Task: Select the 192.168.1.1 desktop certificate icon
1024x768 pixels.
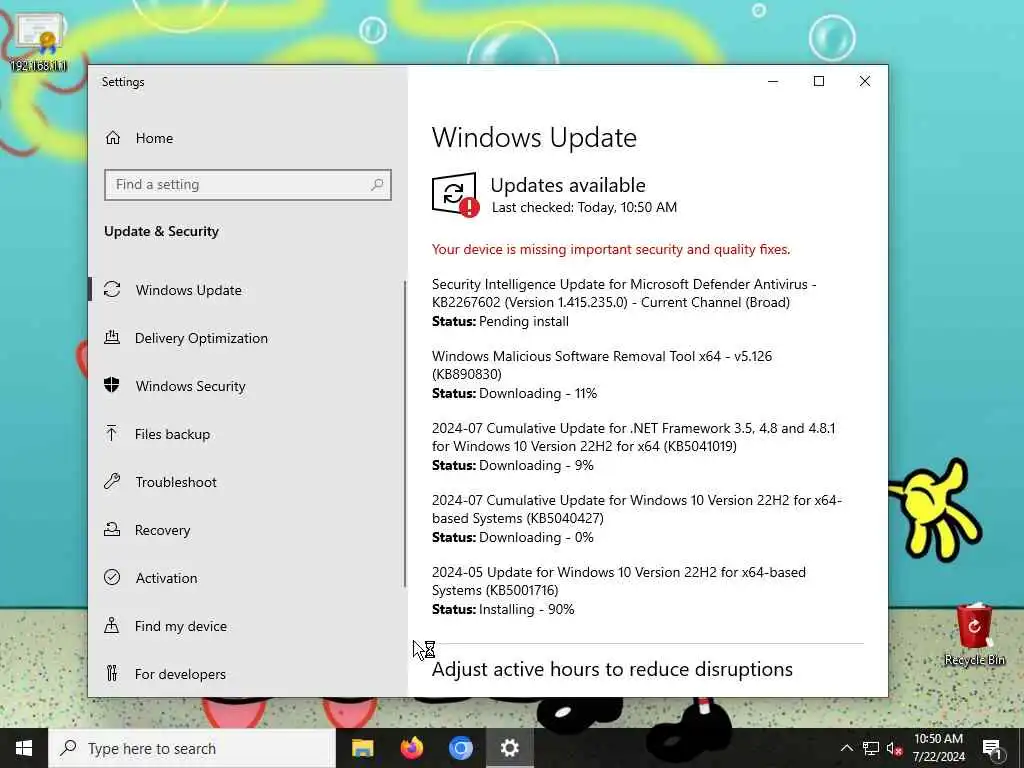Action: [39, 40]
